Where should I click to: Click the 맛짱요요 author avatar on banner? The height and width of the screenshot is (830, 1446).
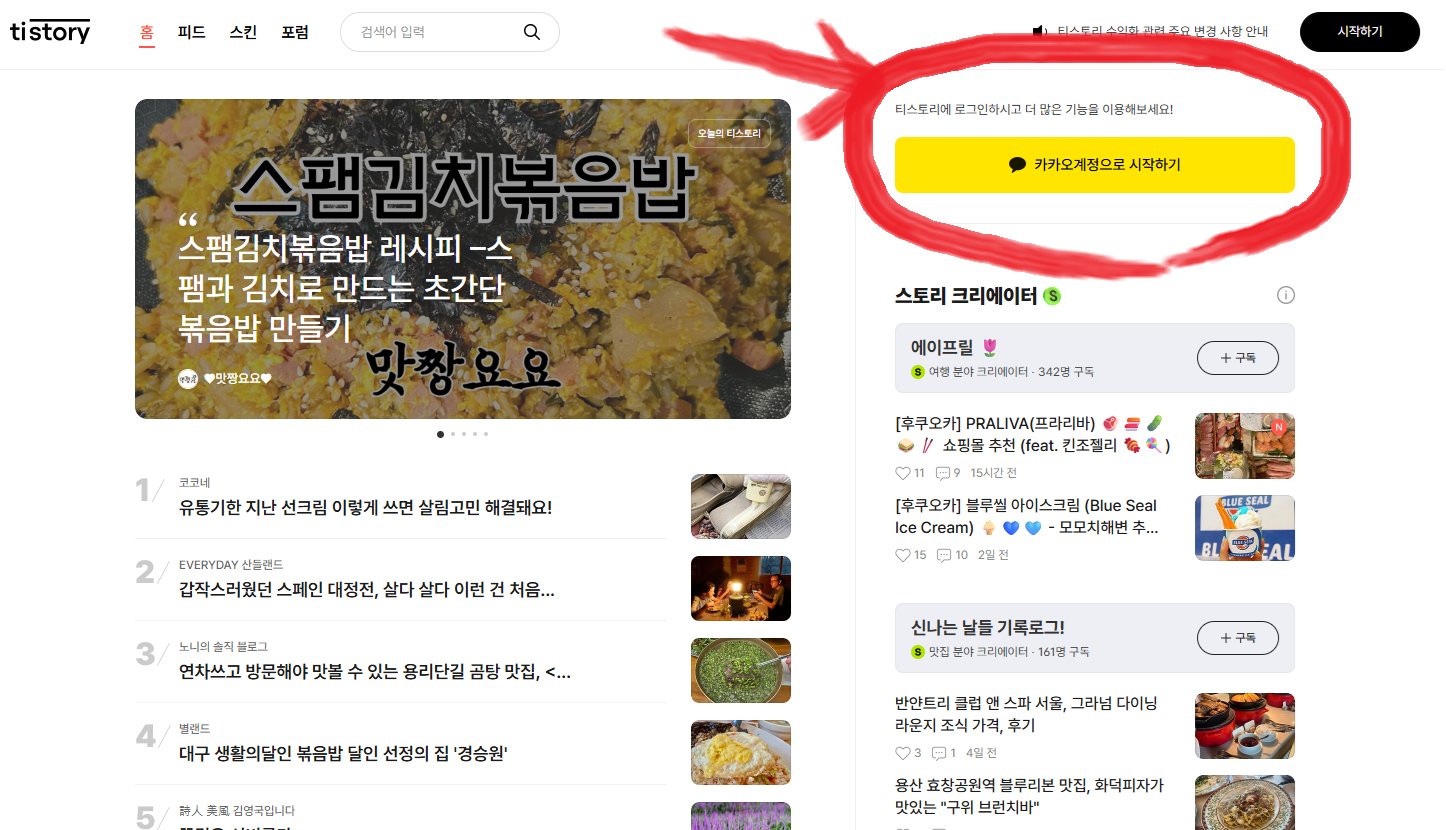[x=188, y=378]
